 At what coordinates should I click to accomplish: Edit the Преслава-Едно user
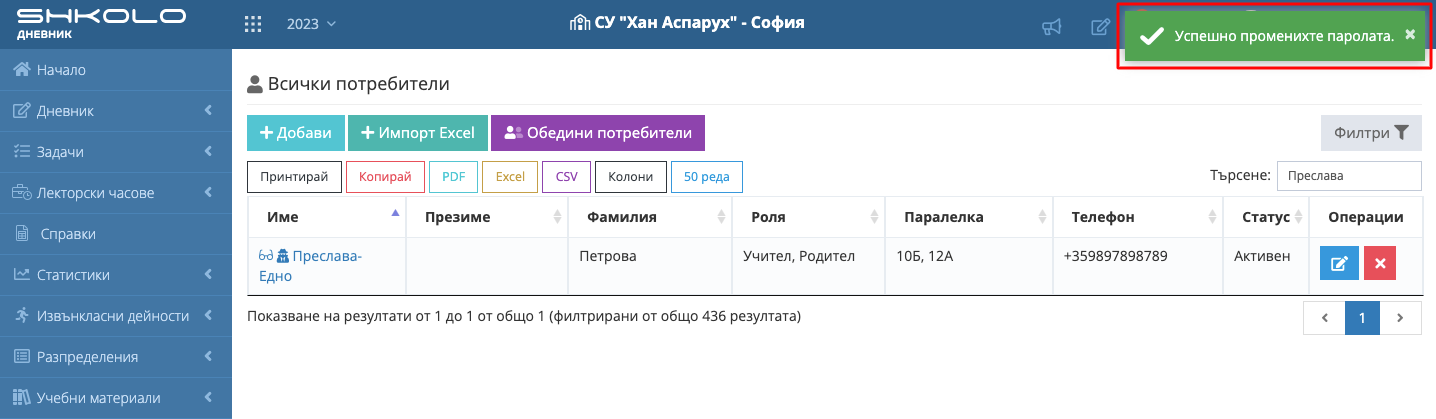[1339, 264]
